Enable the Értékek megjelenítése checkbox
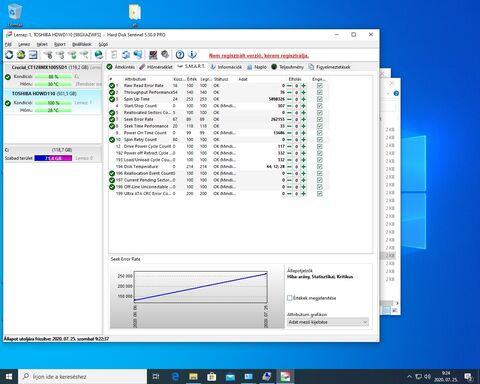 coord(290,298)
